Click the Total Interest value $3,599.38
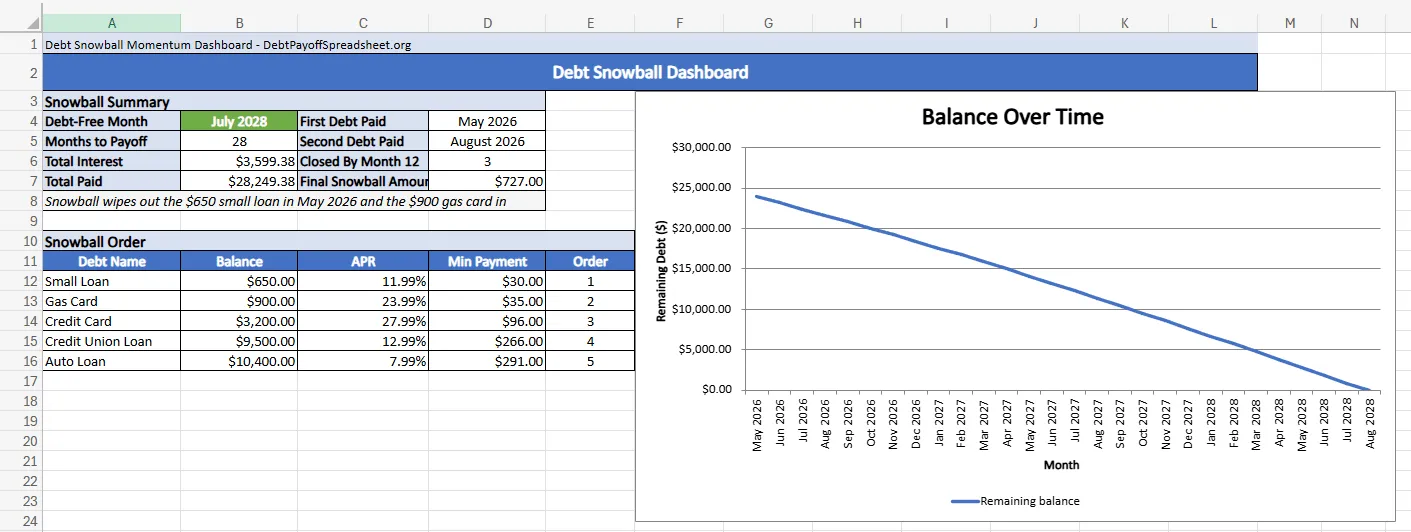Screen dimensions: 1411x532 (x=239, y=161)
